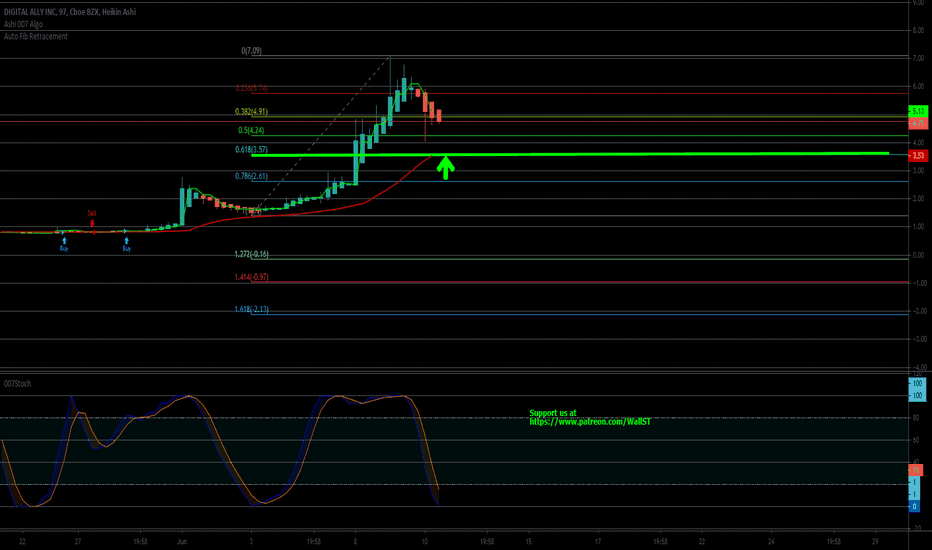The width and height of the screenshot is (932, 550).
Task: Click the 0(7.09) Fibonacci level label
Action: pyautogui.click(x=251, y=51)
